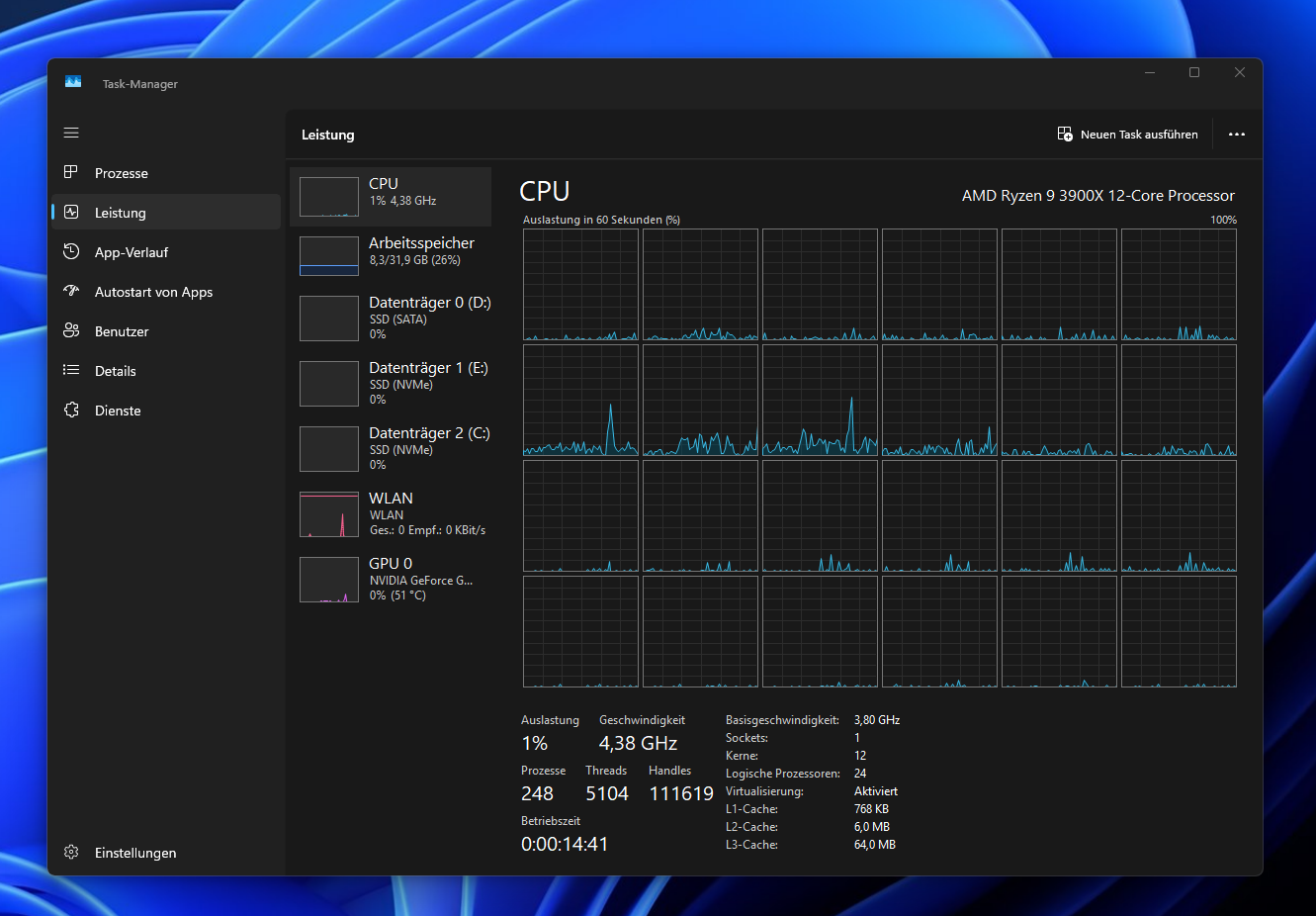This screenshot has width=1316, height=916.
Task: Click the App-Verlauf history icon
Action: (71, 251)
